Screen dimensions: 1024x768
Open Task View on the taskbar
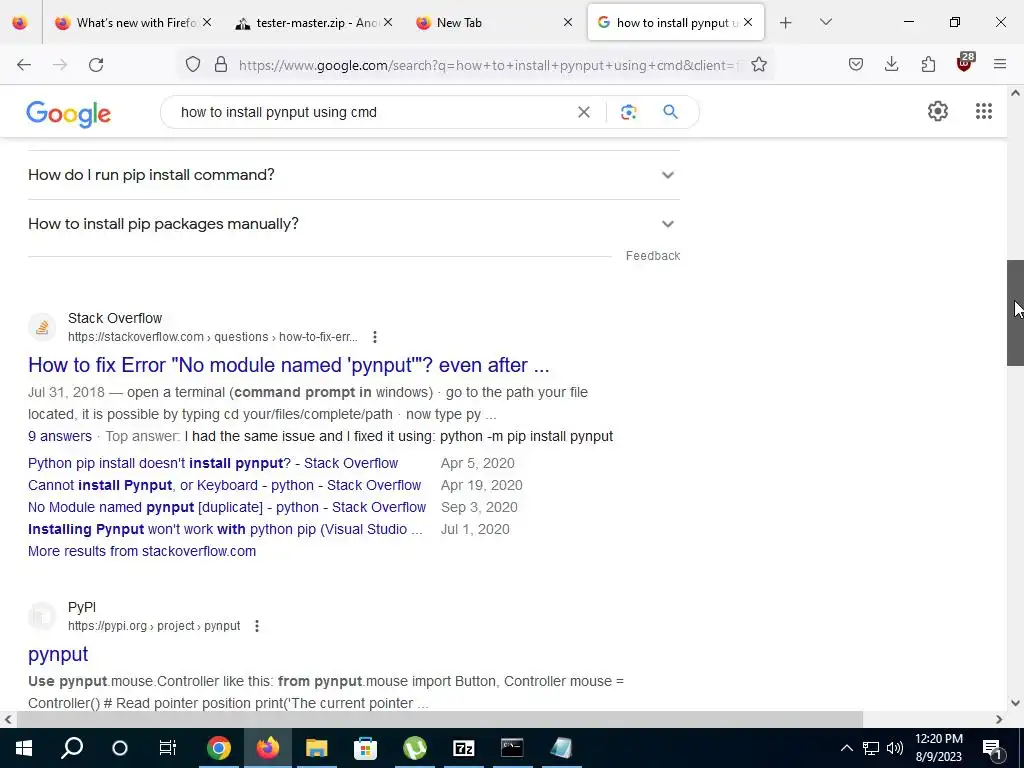[168, 748]
